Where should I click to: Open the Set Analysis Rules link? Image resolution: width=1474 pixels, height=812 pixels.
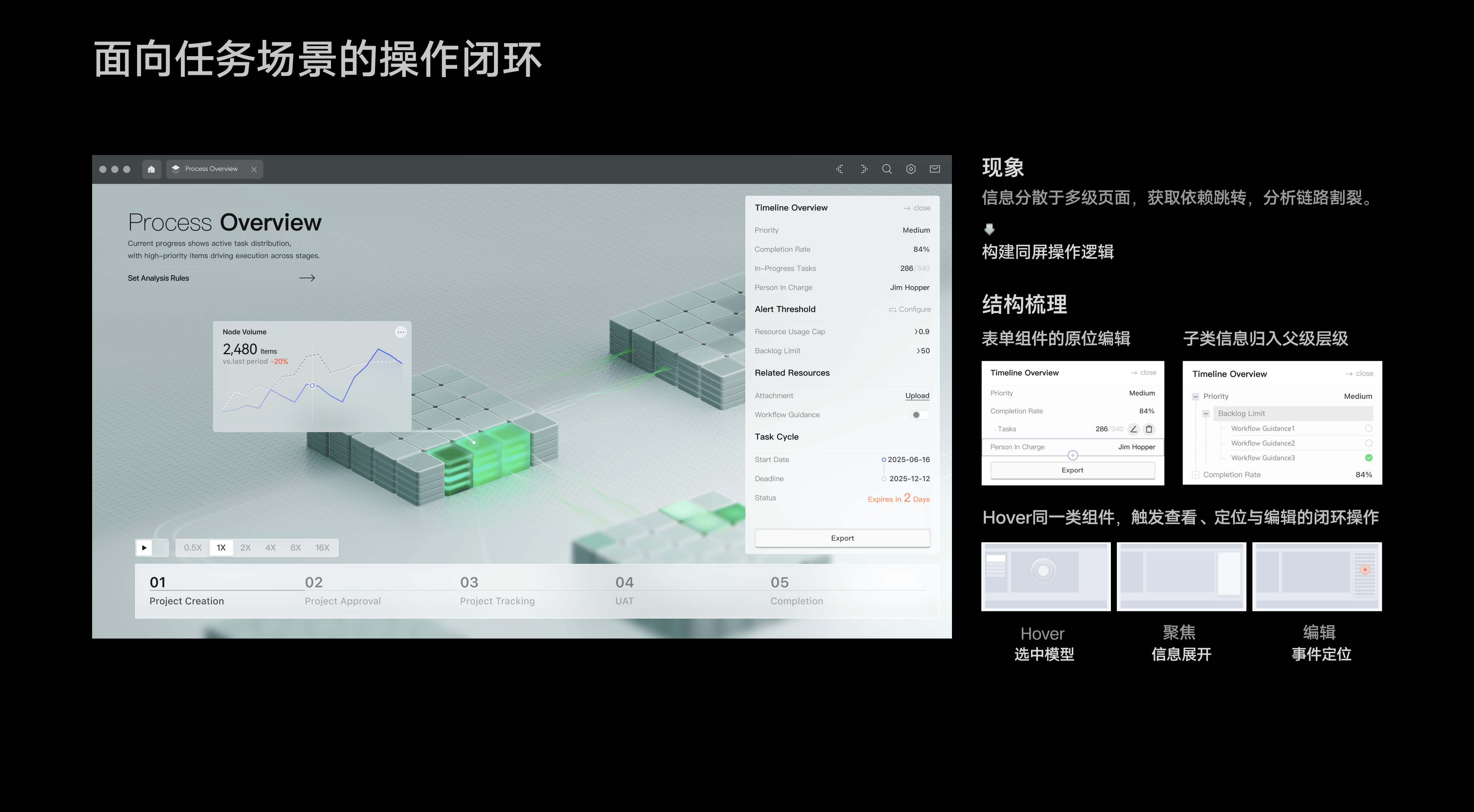159,278
